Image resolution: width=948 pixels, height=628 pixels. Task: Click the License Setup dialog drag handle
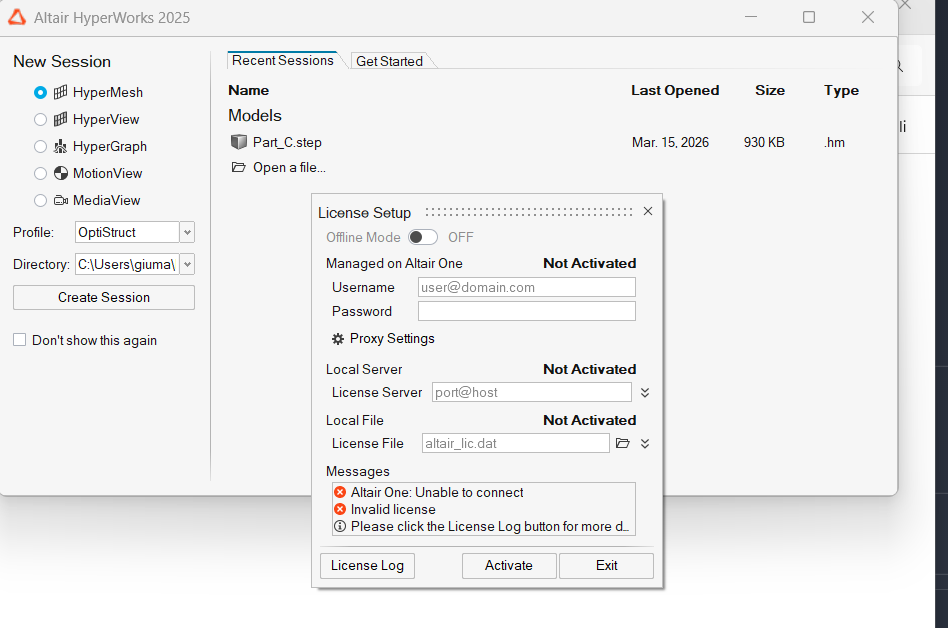(x=528, y=212)
